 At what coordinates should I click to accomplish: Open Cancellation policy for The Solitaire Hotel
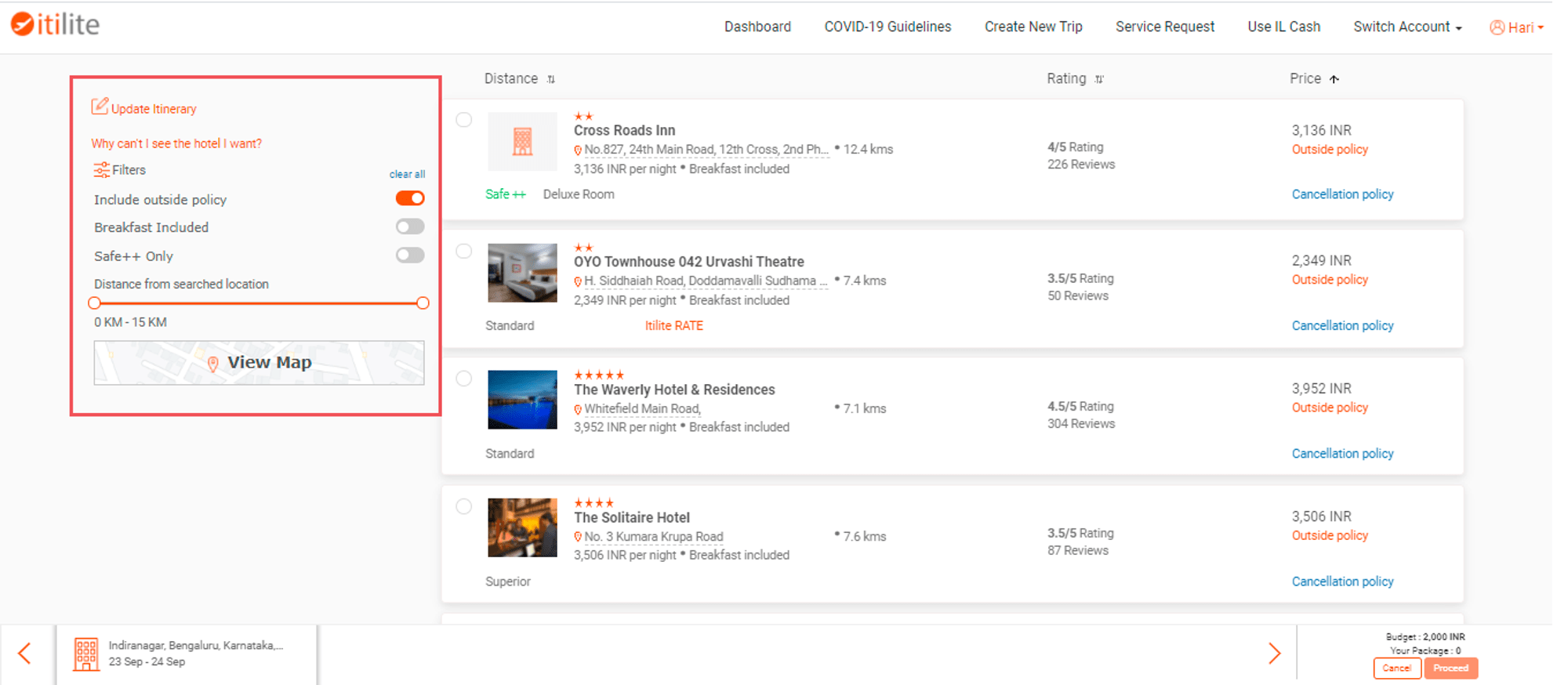(1342, 582)
